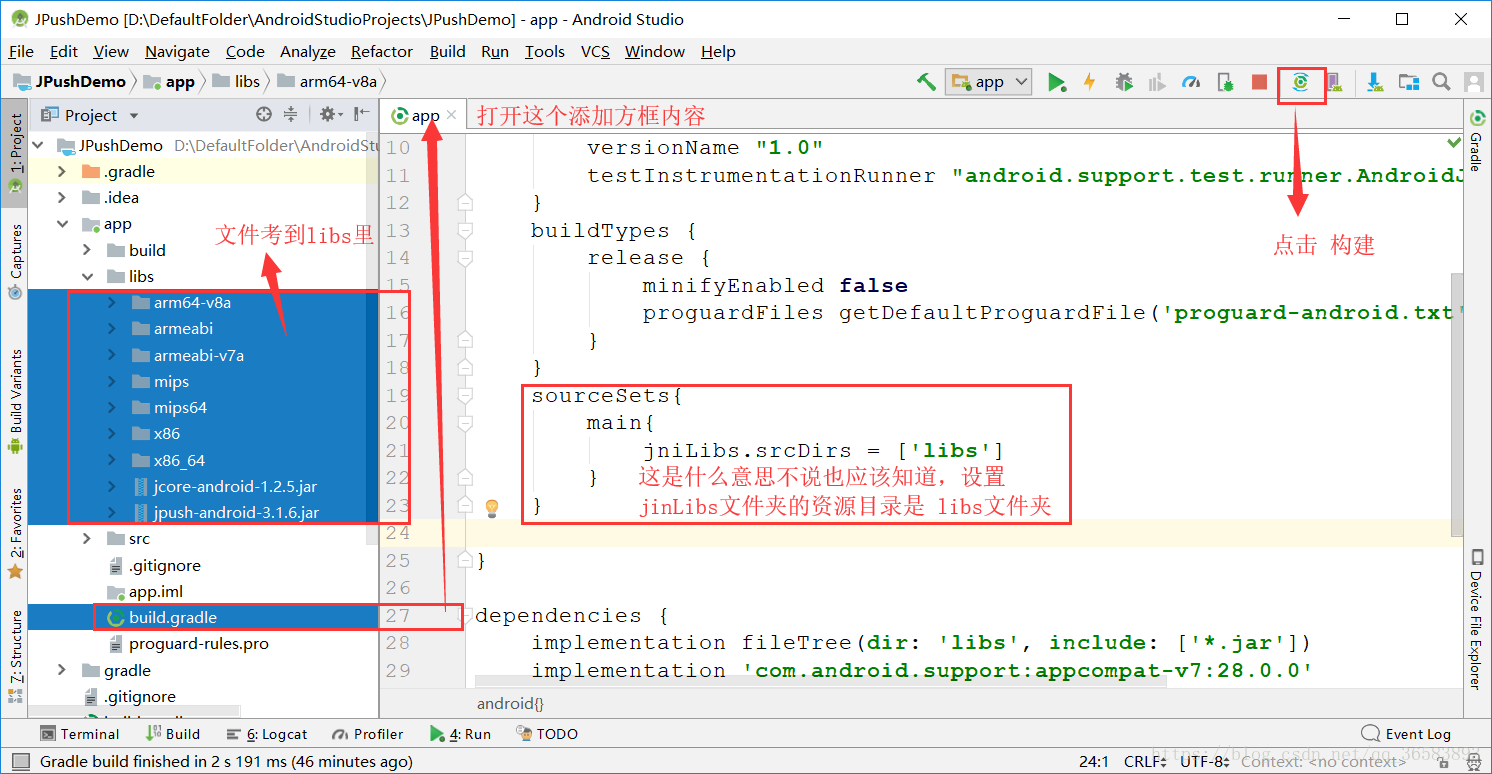Image resolution: width=1492 pixels, height=774 pixels.
Task: Collapse all in Project panel
Action: 290,115
